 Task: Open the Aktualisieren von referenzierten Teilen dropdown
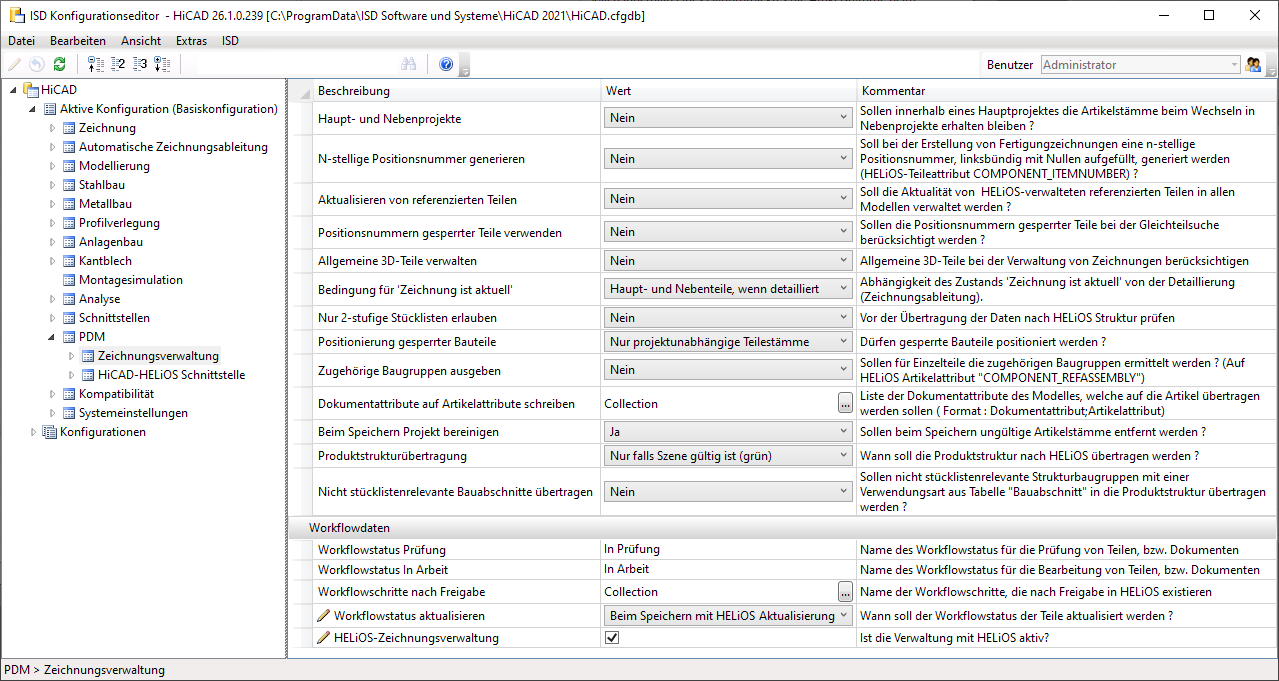click(x=728, y=199)
